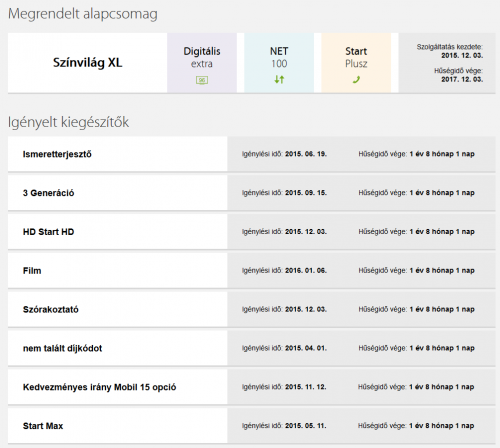The height and width of the screenshot is (448, 500).
Task: Select the Szórakoztató row
Action: (252, 309)
